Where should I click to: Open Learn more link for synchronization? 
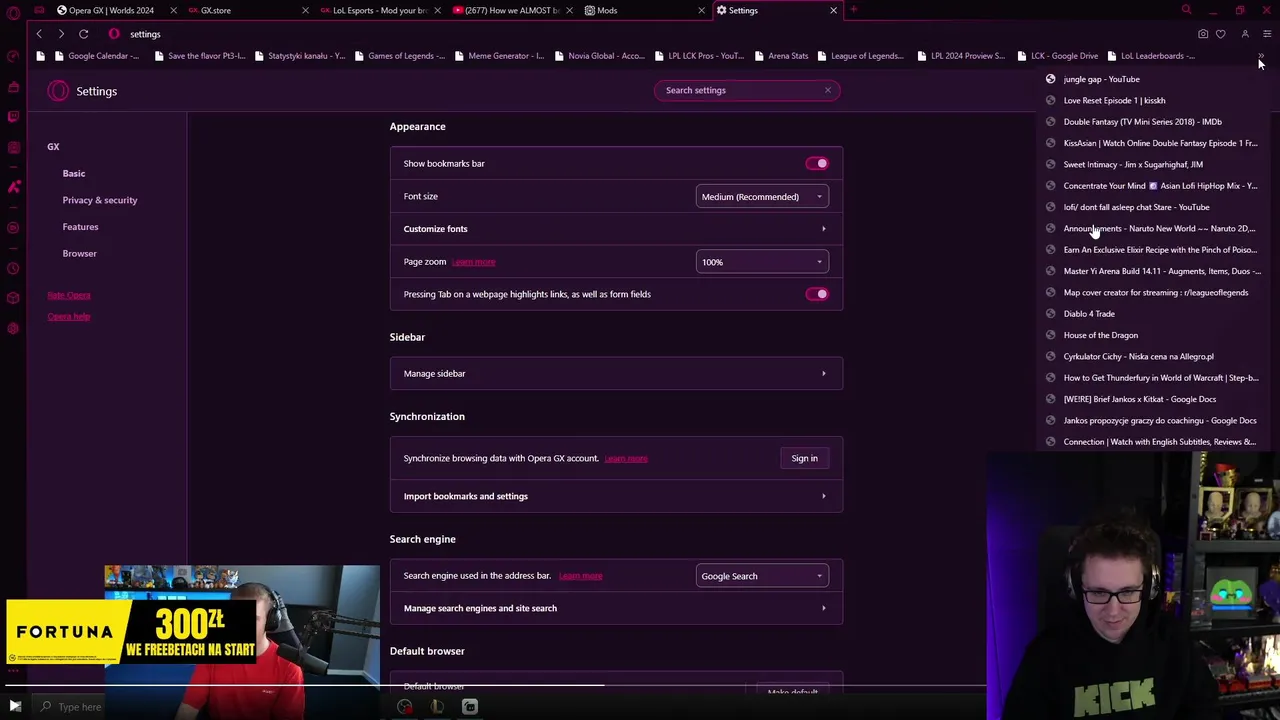click(626, 458)
